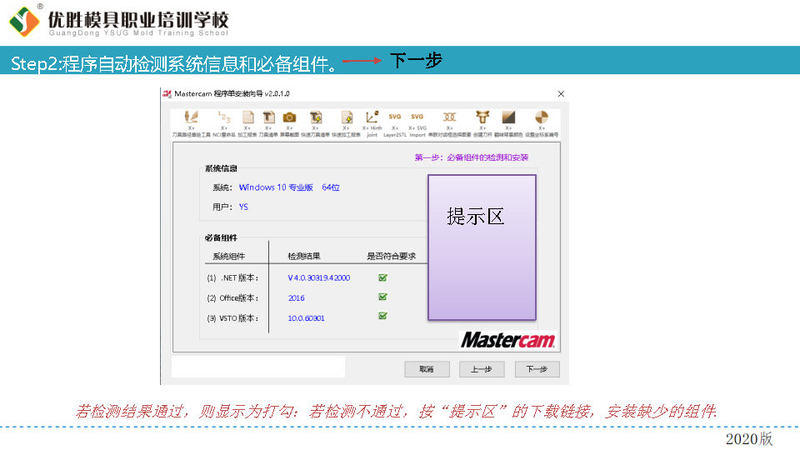Click the 系统信息 group label

click(221, 168)
